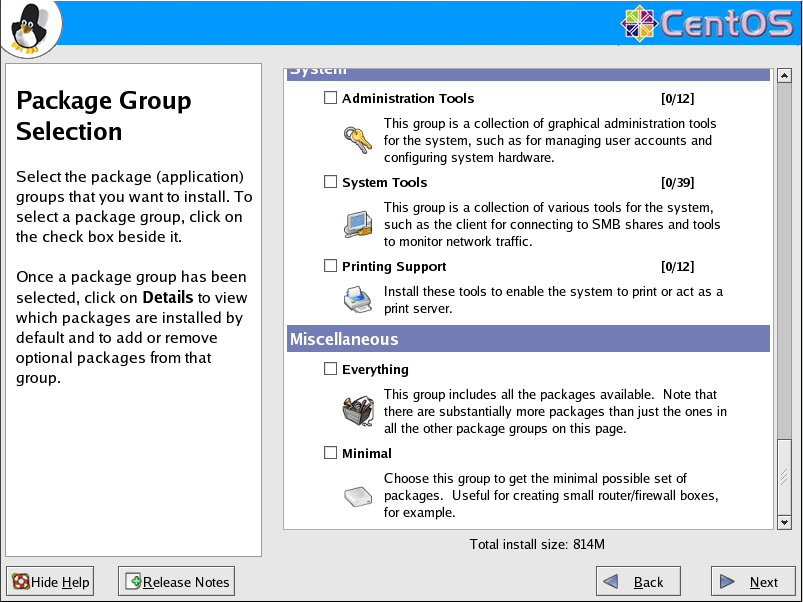Select the Everything package group checkbox
The height and width of the screenshot is (602, 803).
click(x=331, y=369)
